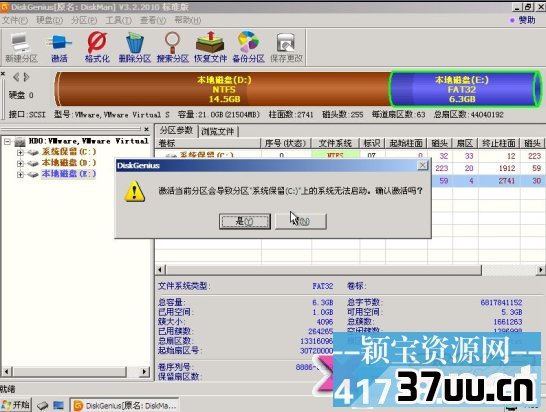Click the partition table horizontal scrollbar thumb

[324, 270]
